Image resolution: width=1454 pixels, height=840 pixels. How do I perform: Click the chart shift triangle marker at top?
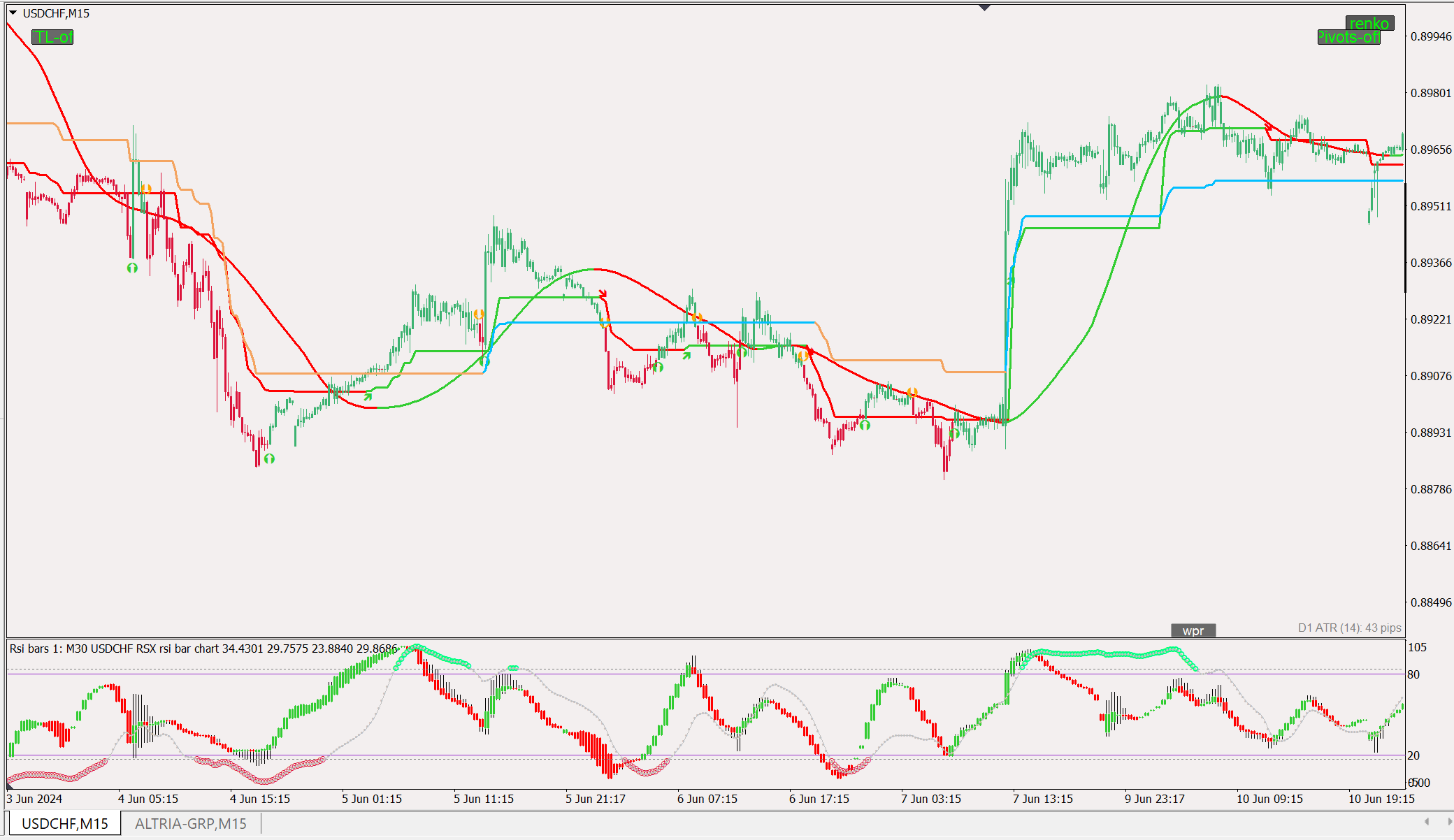(x=984, y=8)
